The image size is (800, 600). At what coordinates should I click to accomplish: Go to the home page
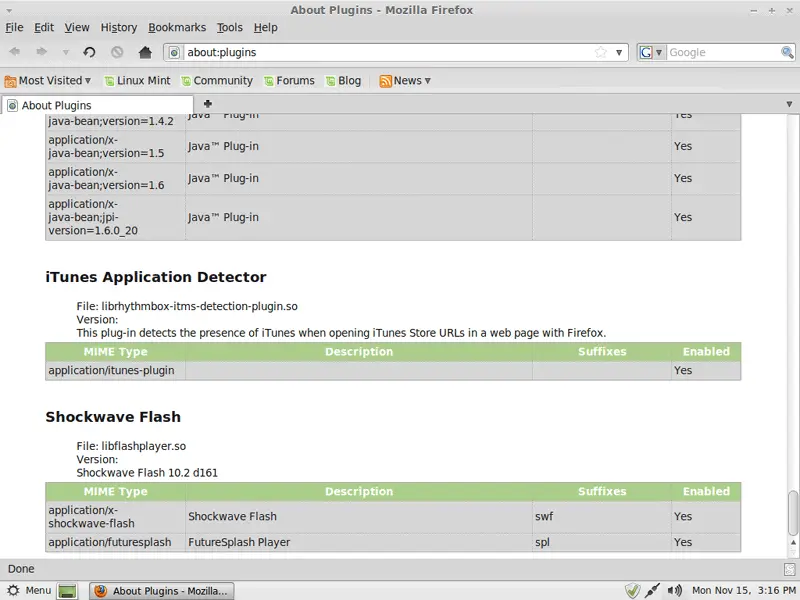click(145, 52)
